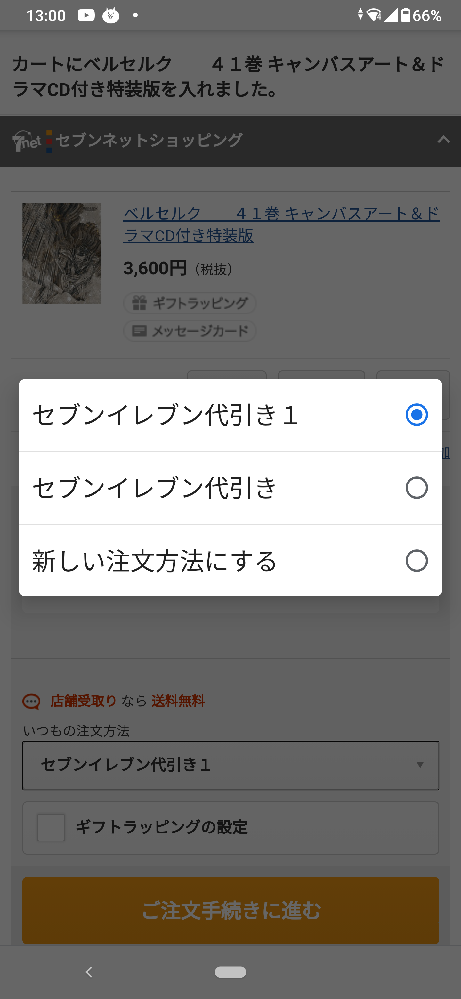Tap the 店舗受取り speech bubble icon
The width and height of the screenshot is (461, 999).
pyautogui.click(x=31, y=701)
